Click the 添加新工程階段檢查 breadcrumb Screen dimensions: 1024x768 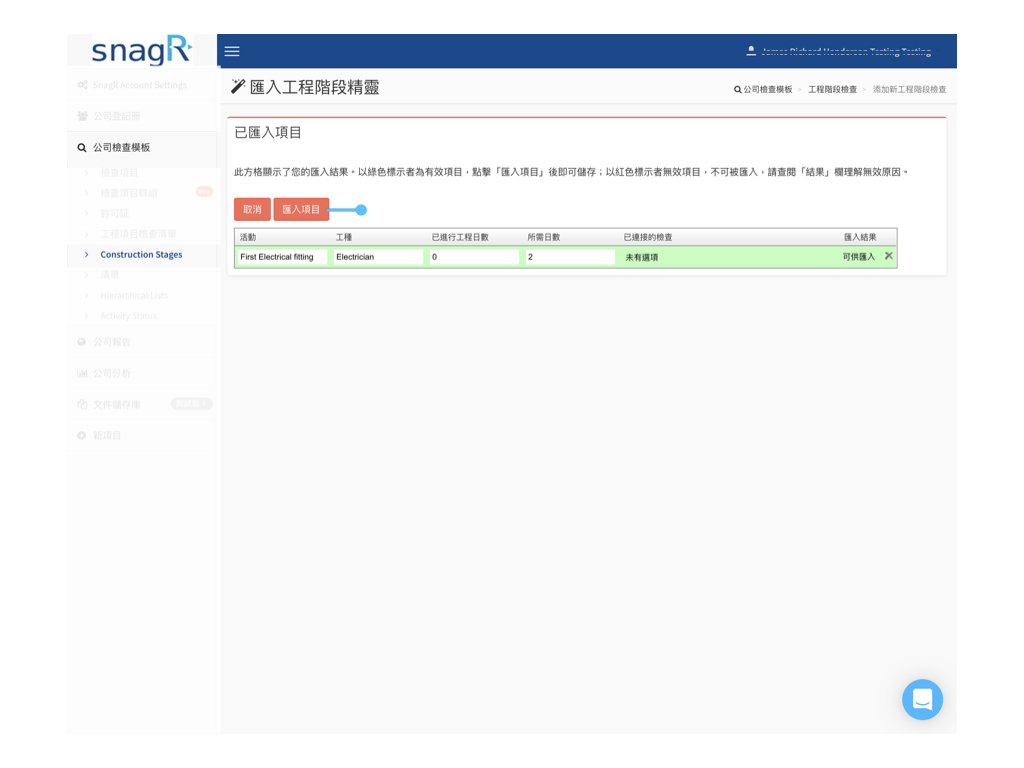point(909,89)
